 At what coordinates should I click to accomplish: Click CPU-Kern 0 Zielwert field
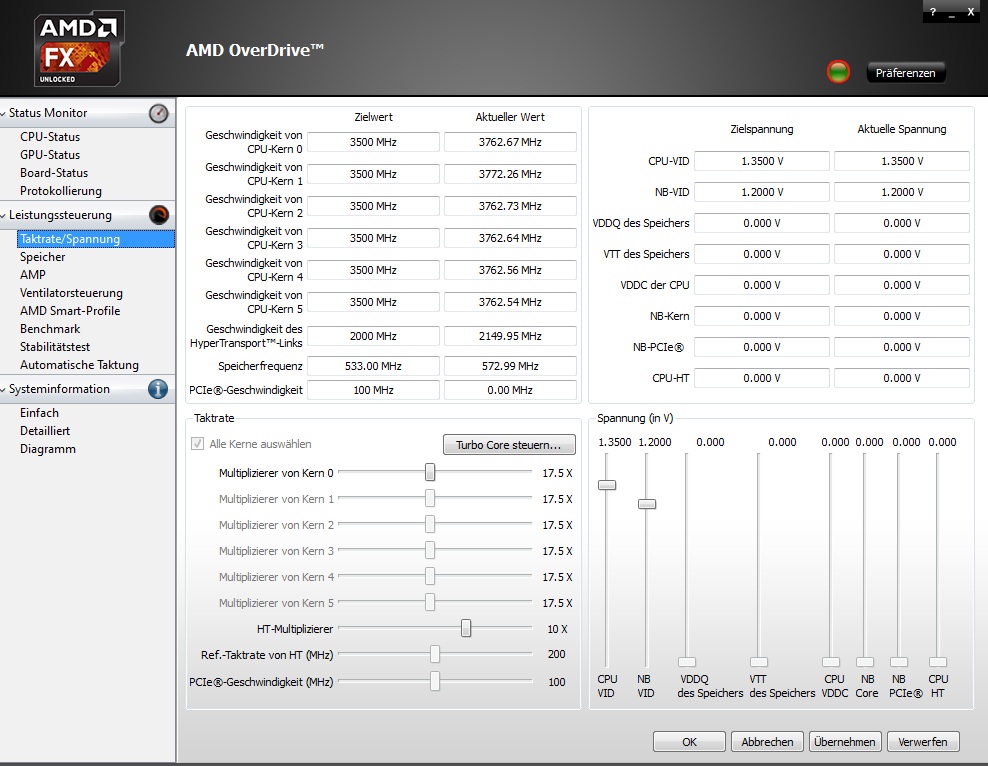pos(373,142)
